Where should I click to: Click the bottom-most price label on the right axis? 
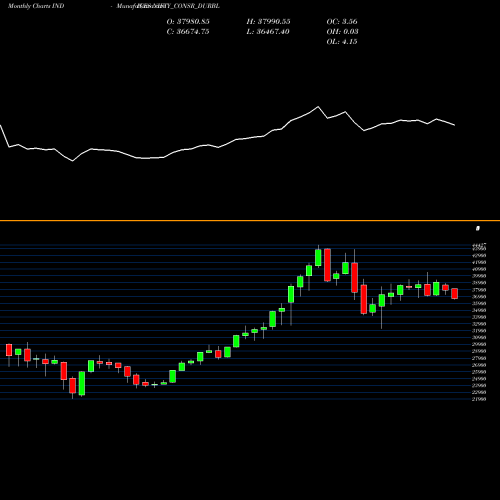[479, 399]
